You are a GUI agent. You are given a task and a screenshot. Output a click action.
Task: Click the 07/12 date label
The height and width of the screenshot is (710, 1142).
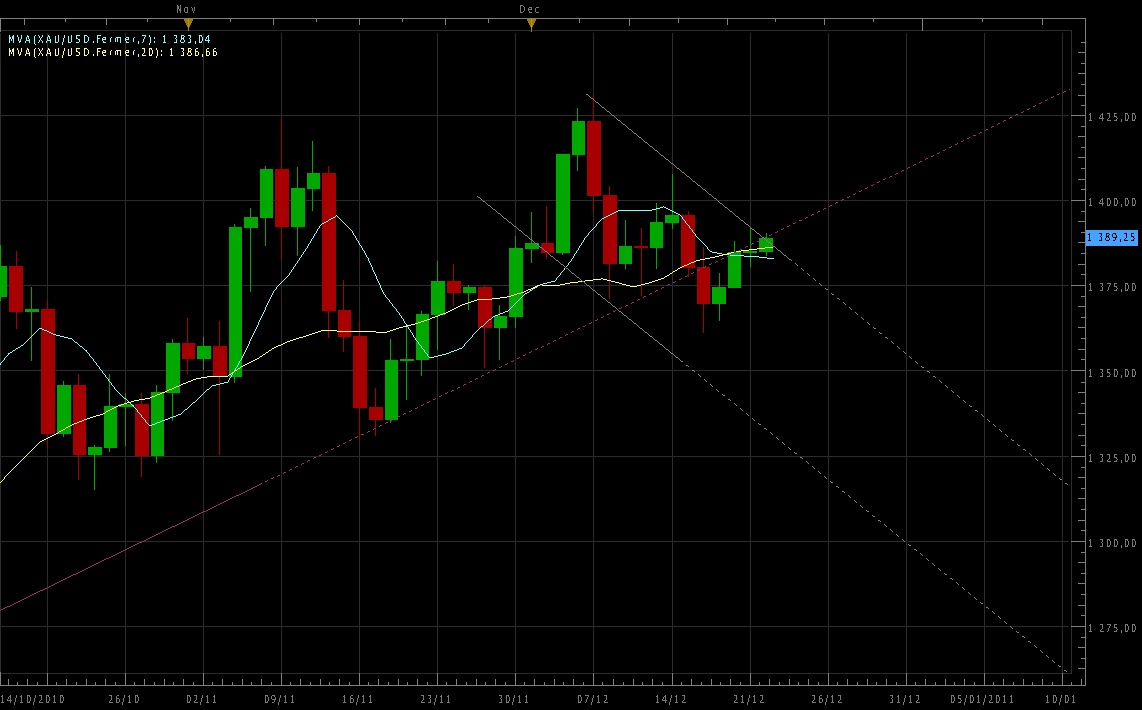(592, 698)
